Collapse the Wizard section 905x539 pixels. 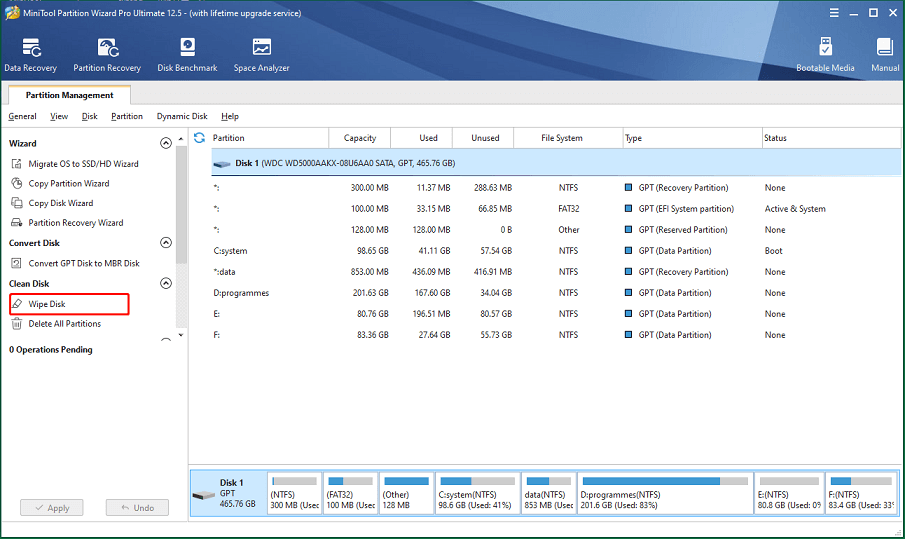[x=166, y=143]
